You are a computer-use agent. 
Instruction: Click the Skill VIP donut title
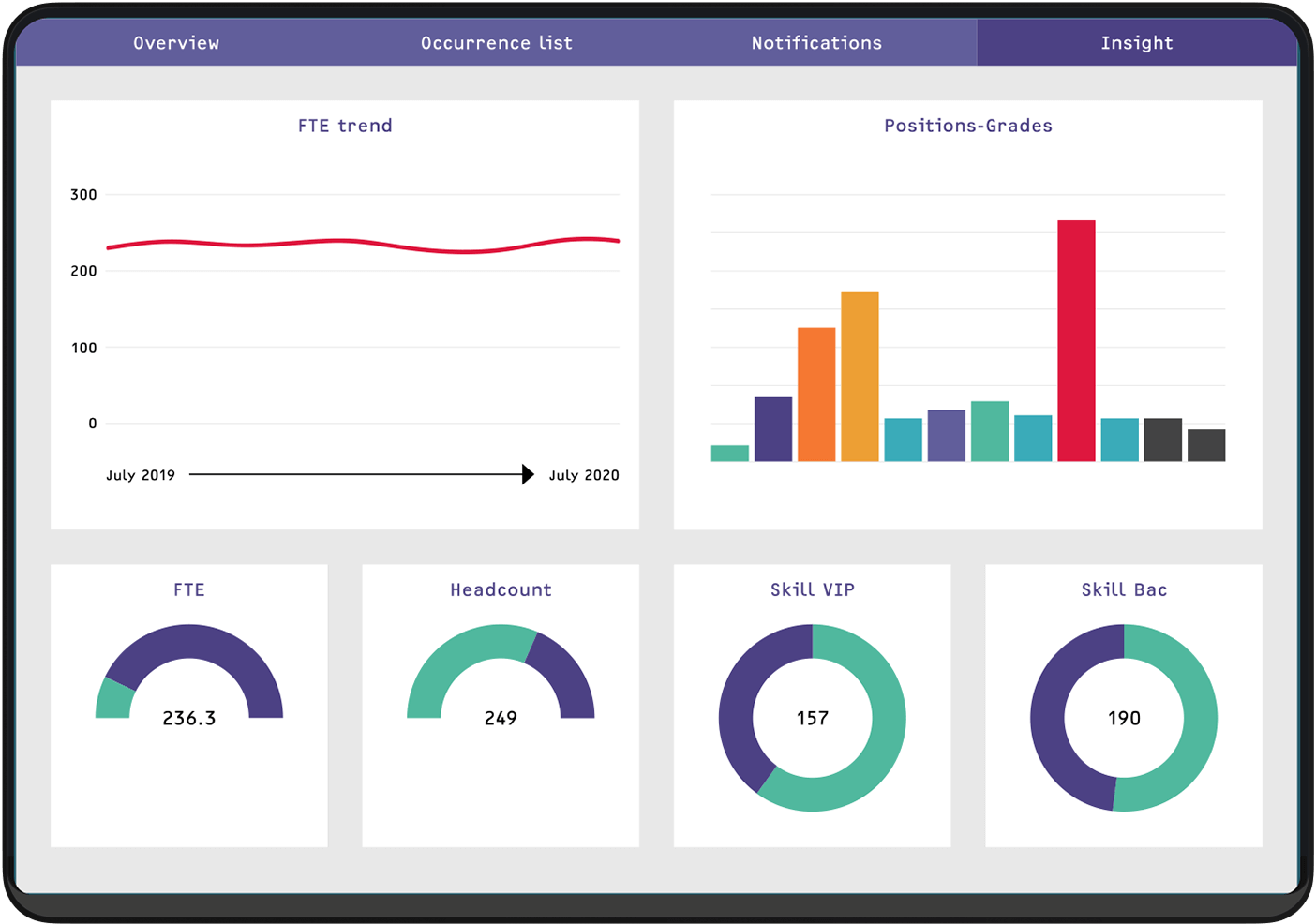point(813,589)
